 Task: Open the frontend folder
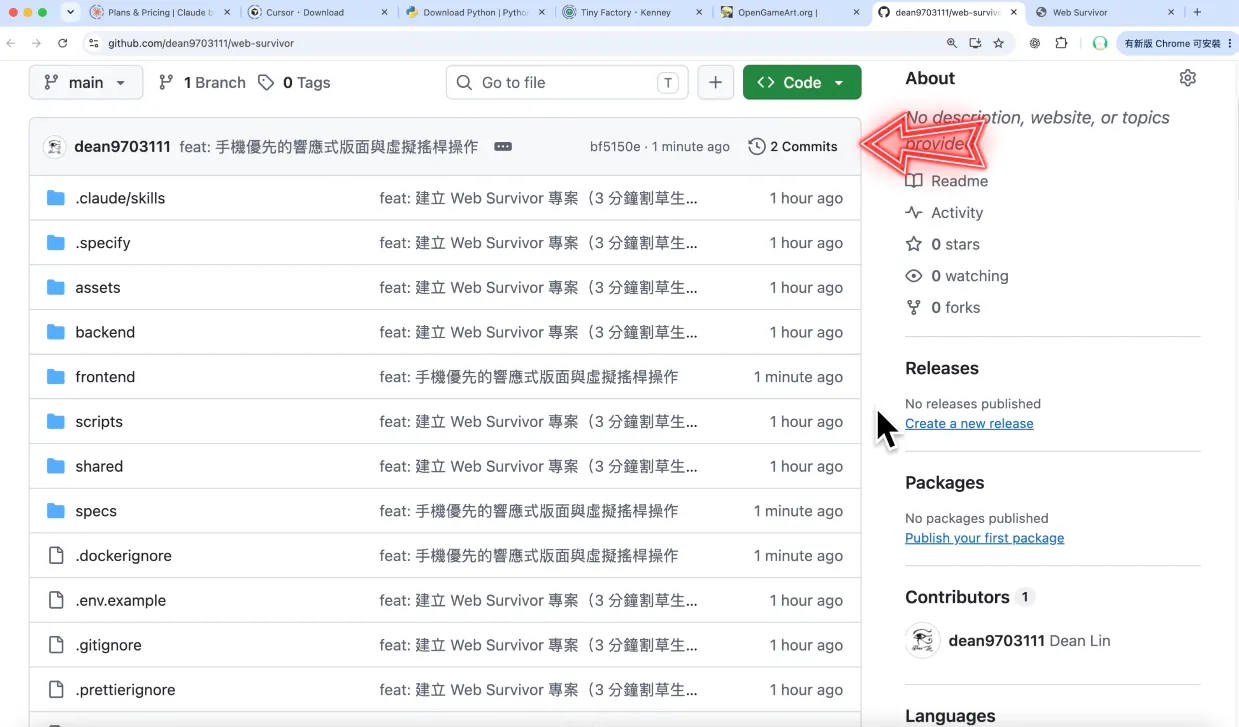(x=105, y=377)
